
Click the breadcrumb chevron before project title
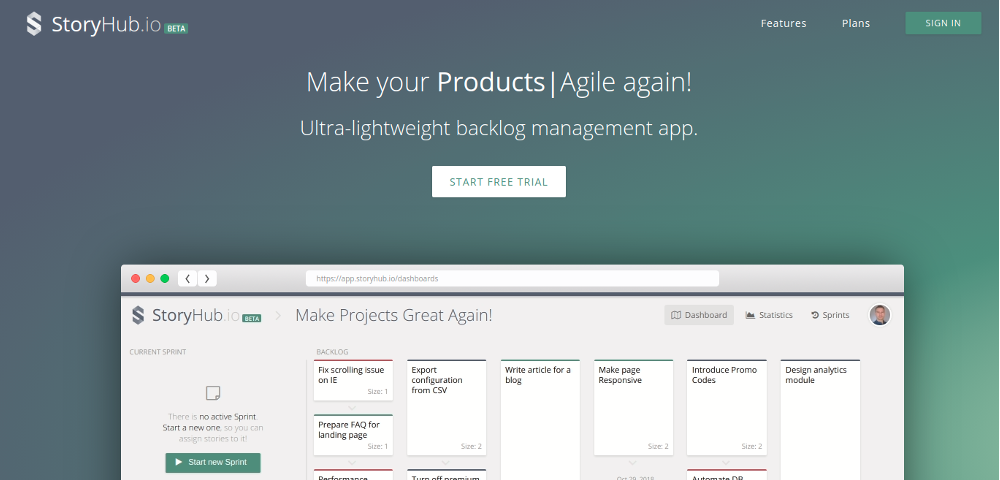click(278, 316)
